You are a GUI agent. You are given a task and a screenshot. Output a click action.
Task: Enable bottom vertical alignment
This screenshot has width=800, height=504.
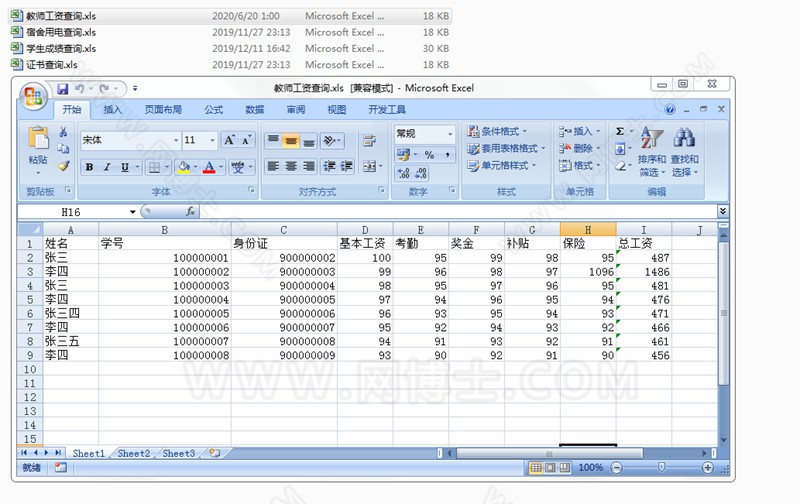(x=308, y=140)
